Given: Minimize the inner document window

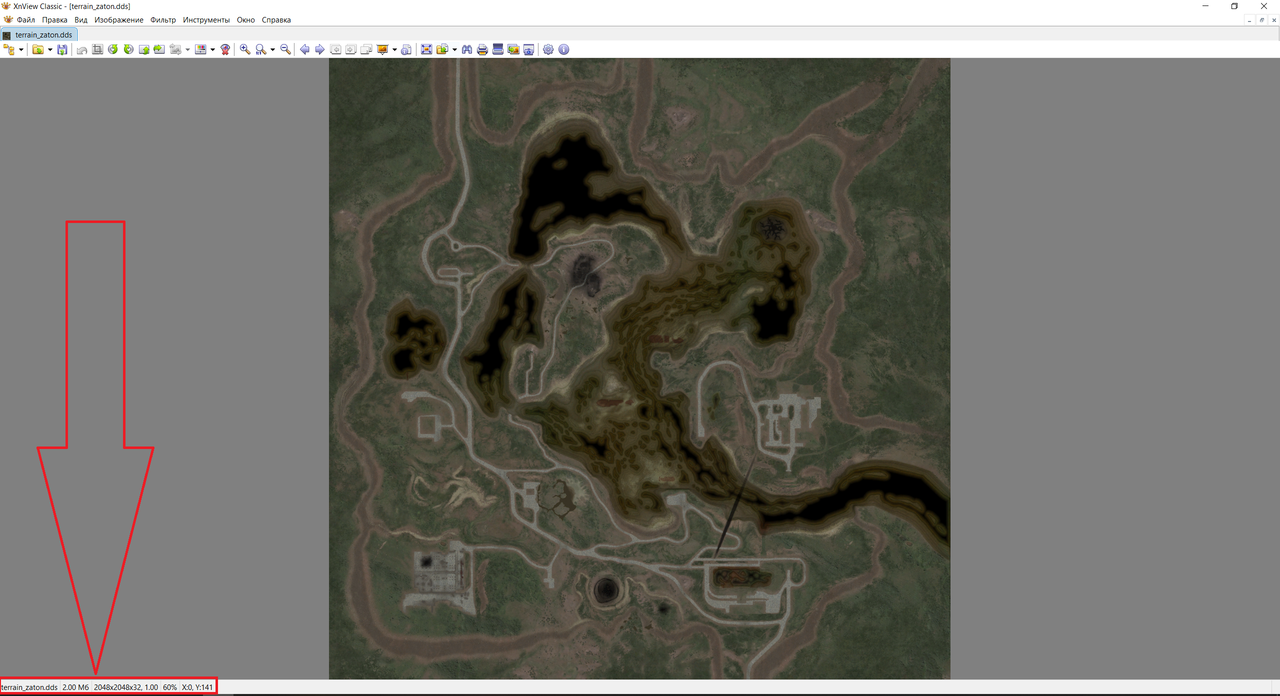Looking at the screenshot, I should click(x=1251, y=20).
